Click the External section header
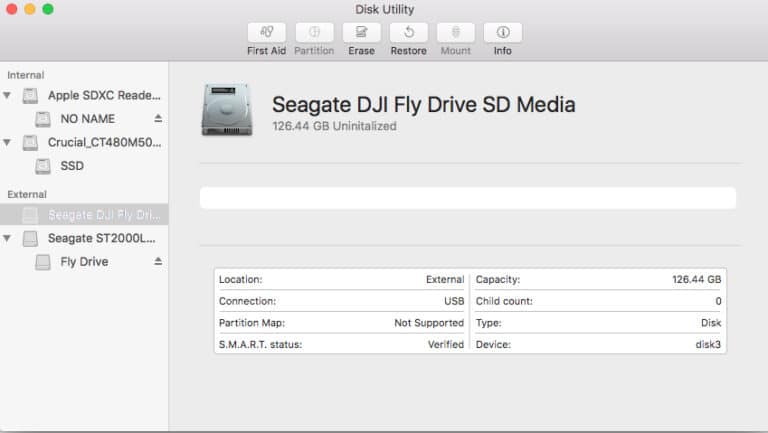The height and width of the screenshot is (433, 768). tap(27, 194)
